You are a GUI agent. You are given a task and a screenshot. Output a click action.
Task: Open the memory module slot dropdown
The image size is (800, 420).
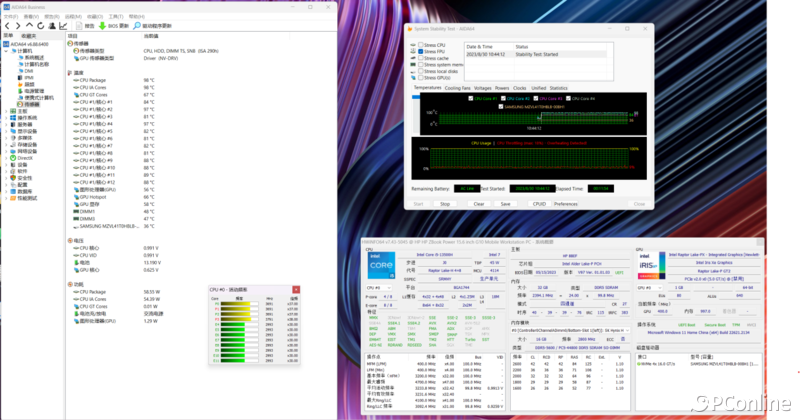point(570,331)
